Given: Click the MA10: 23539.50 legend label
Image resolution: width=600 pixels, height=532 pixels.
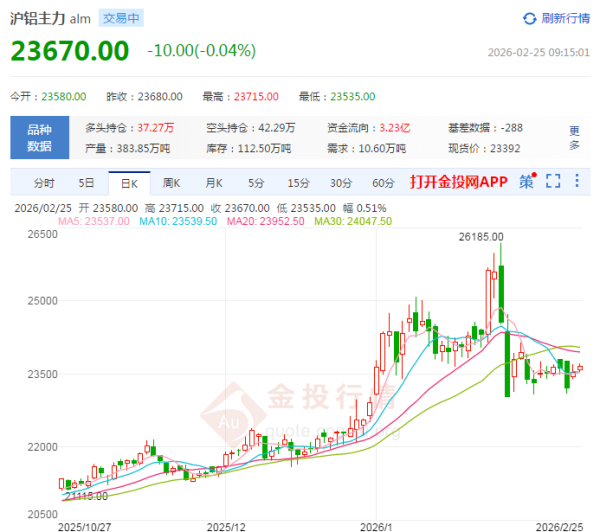Looking at the screenshot, I should coord(178,221).
